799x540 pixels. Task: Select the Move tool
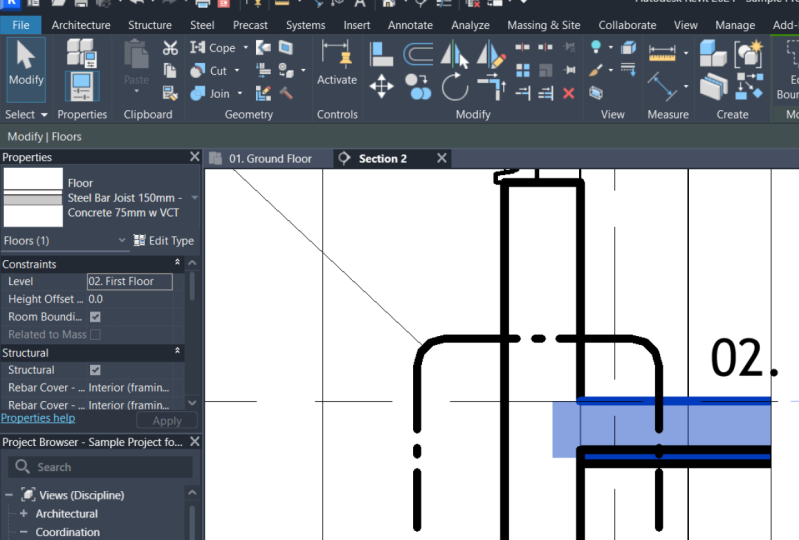pos(381,86)
